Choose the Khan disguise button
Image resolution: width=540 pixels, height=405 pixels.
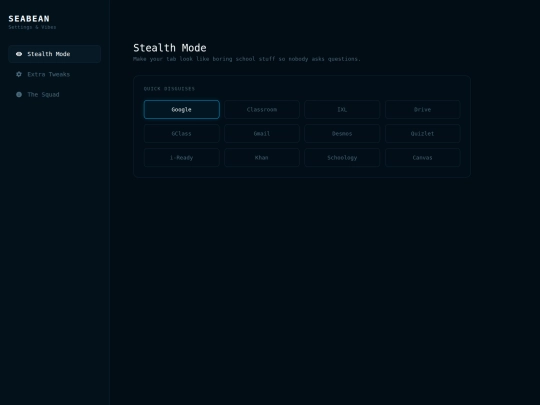pos(262,158)
